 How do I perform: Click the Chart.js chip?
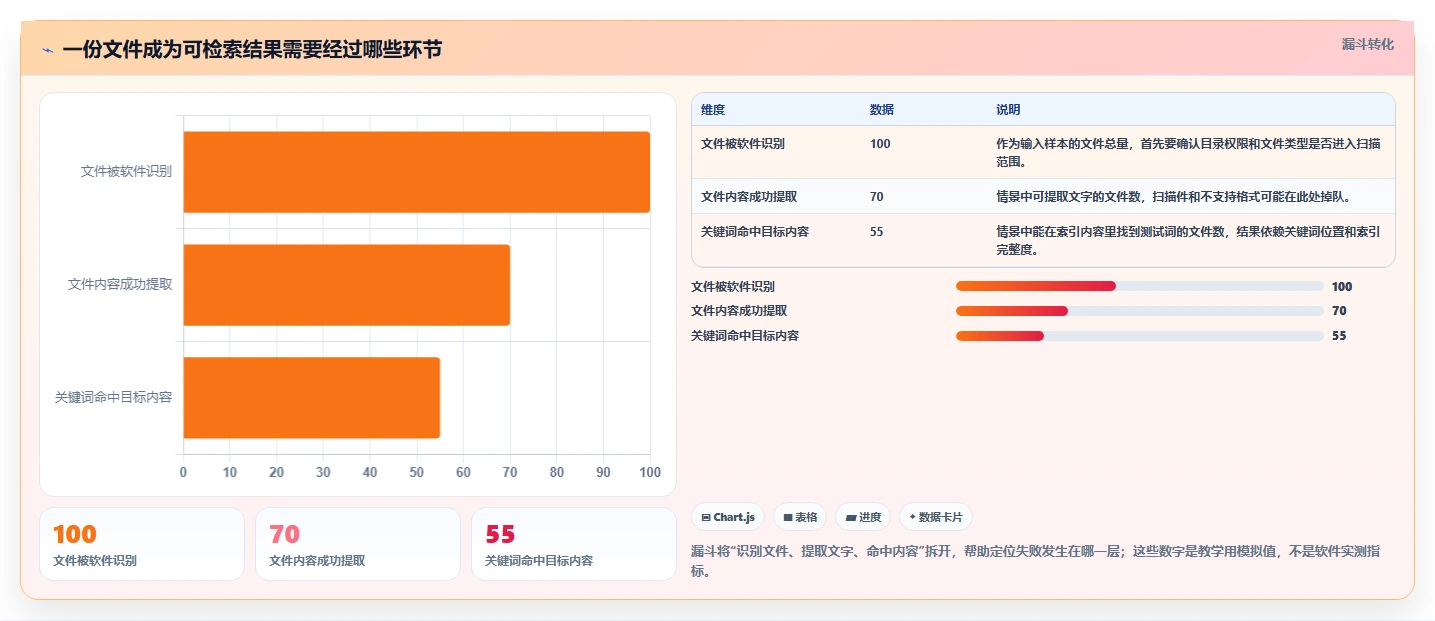pos(728,517)
